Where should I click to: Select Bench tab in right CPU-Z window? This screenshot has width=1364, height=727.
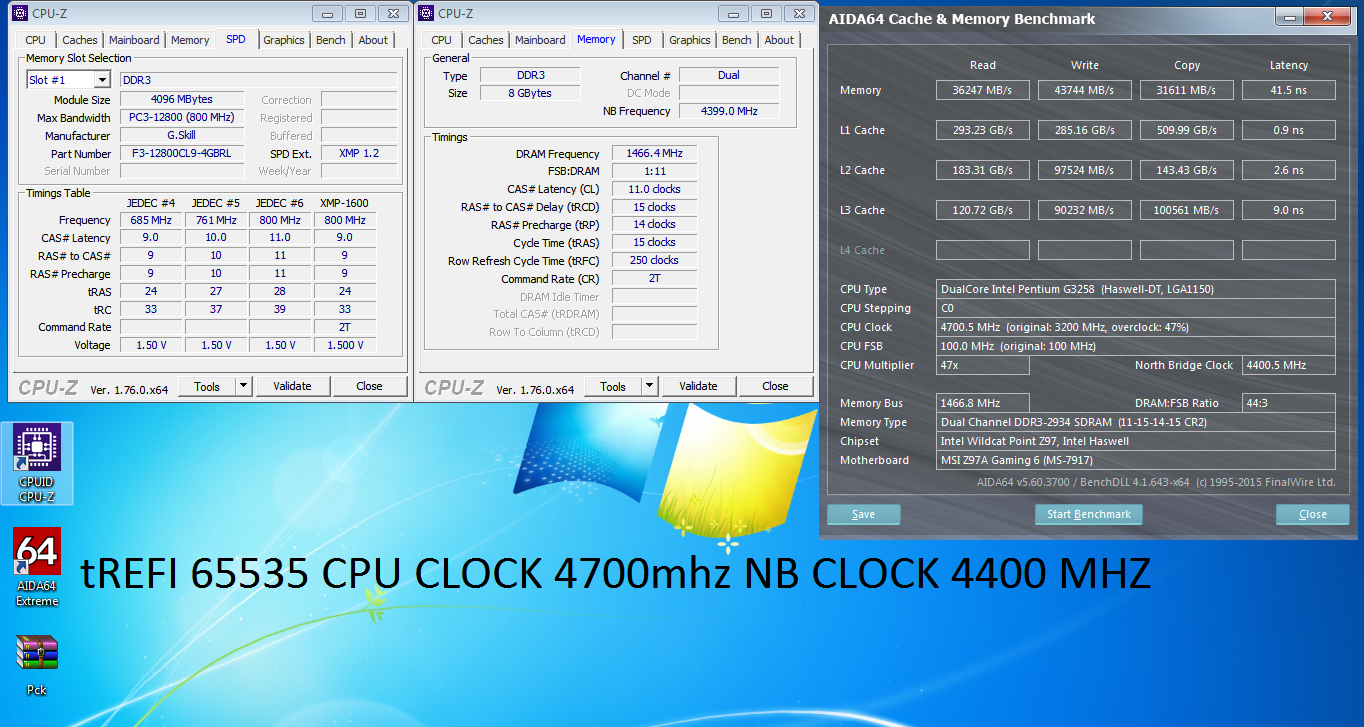(x=737, y=40)
